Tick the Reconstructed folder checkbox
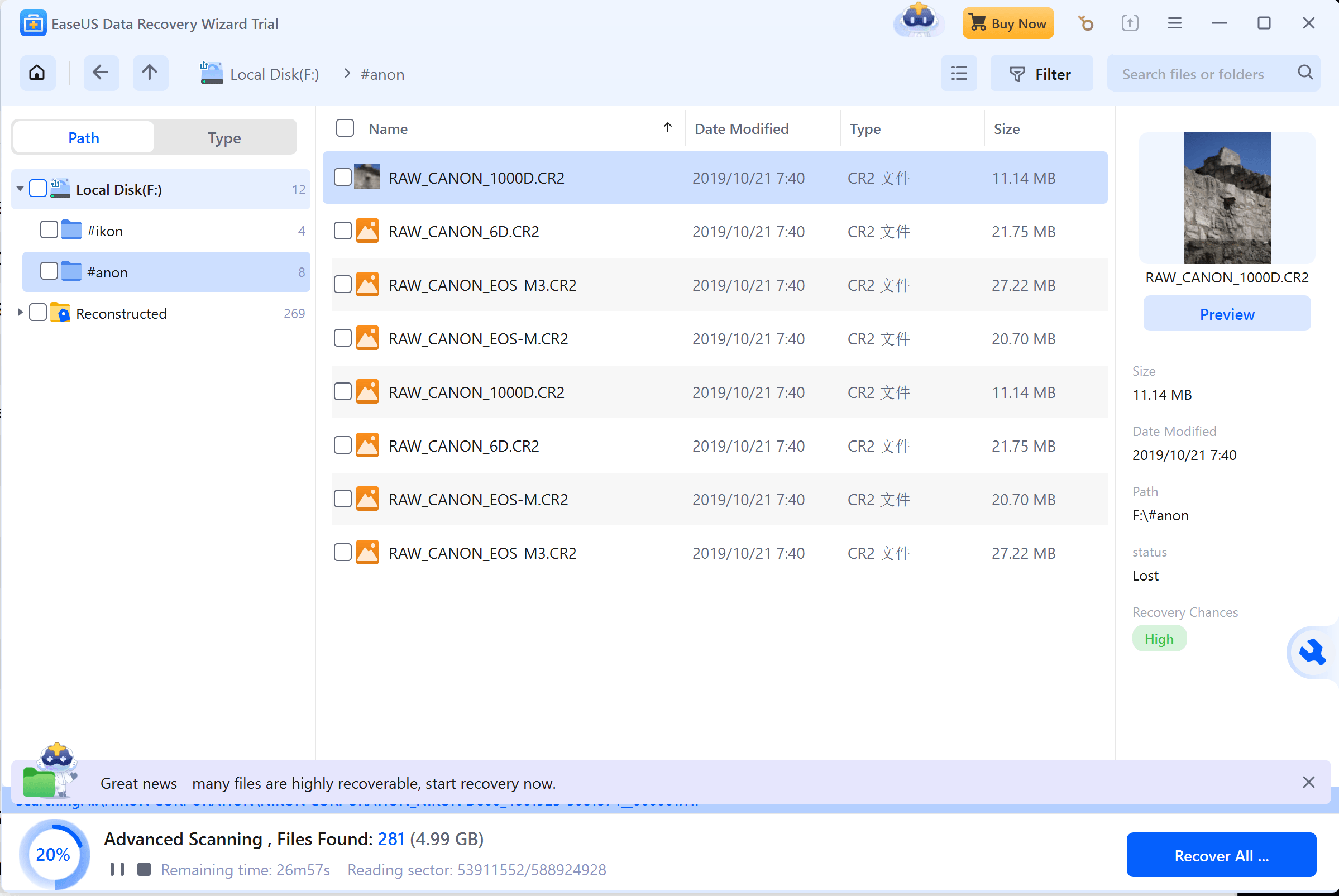 click(39, 313)
